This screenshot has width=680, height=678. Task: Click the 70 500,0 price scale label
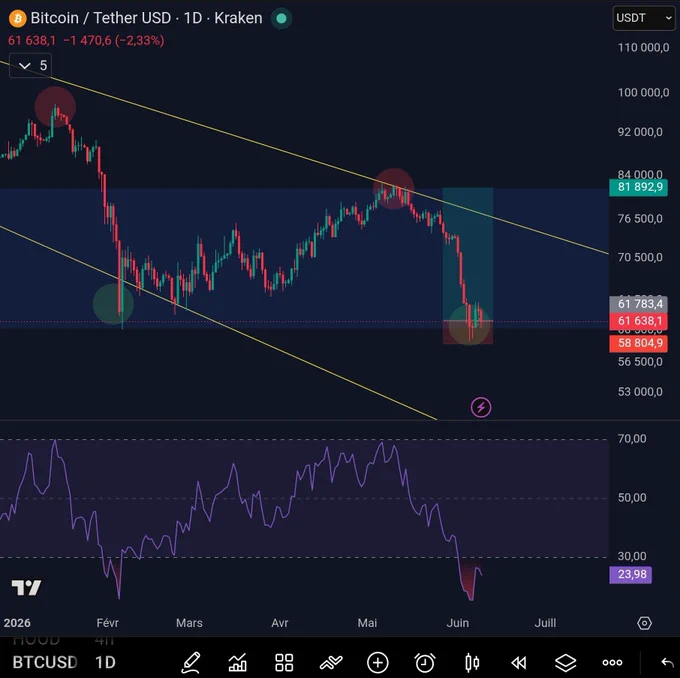click(x=640, y=257)
